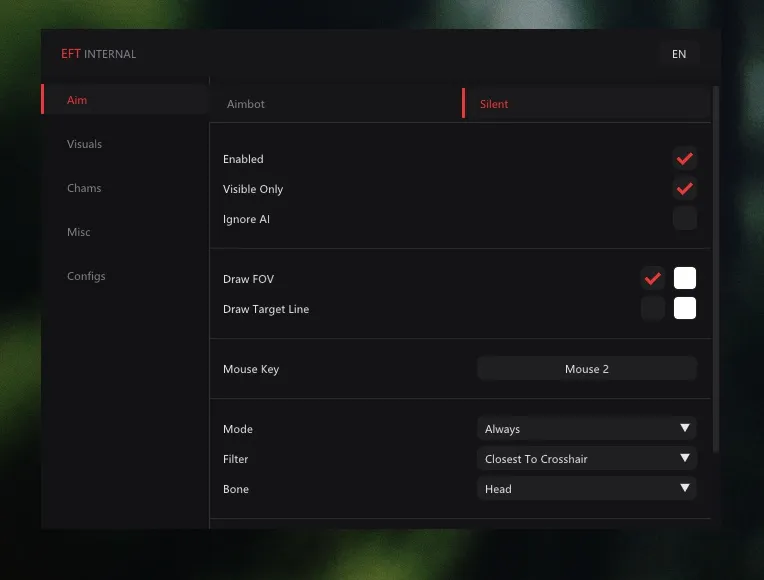Open the Draw FOV white color swatch

[685, 278]
